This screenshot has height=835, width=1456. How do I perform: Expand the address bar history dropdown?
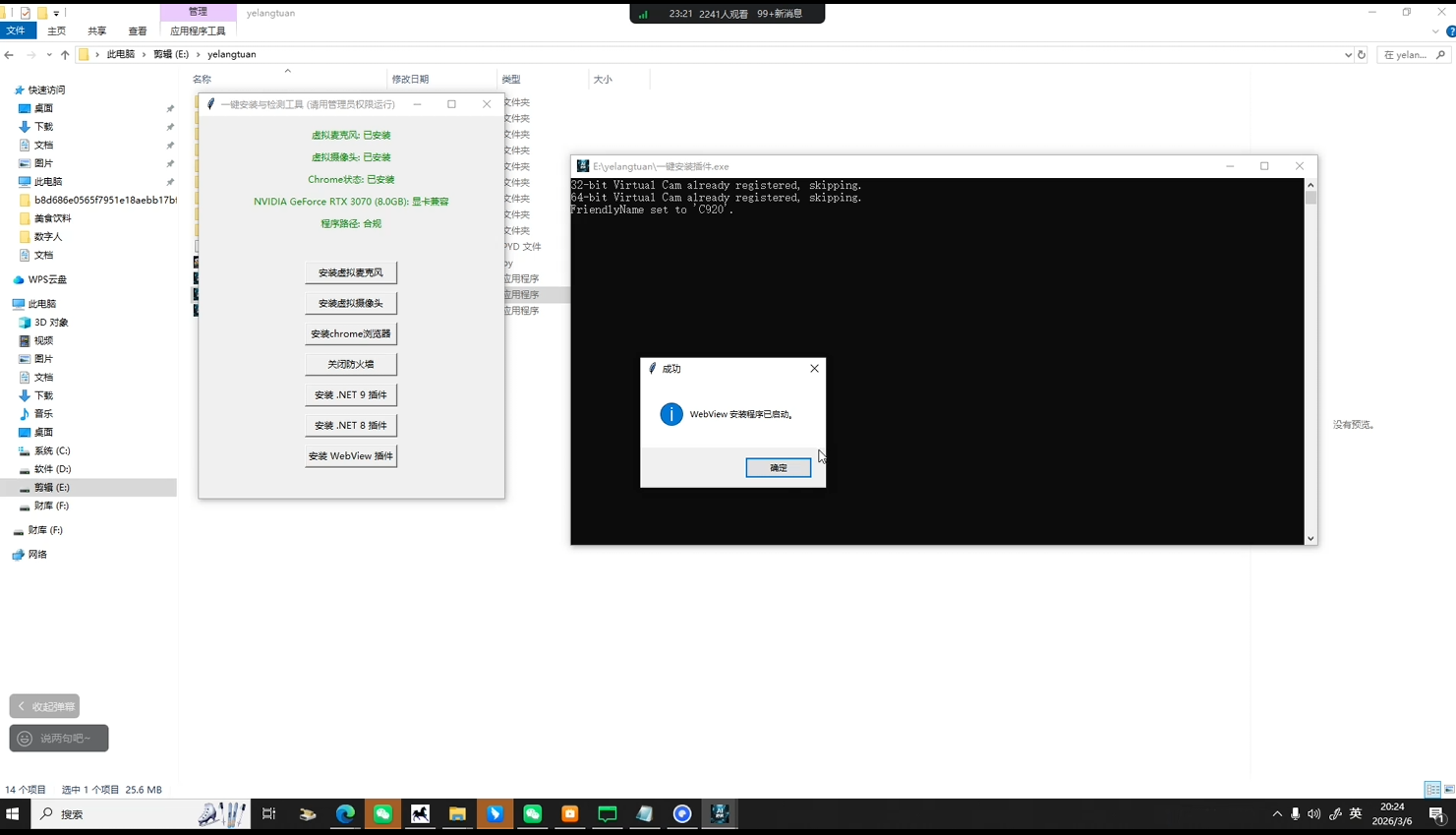(1348, 55)
